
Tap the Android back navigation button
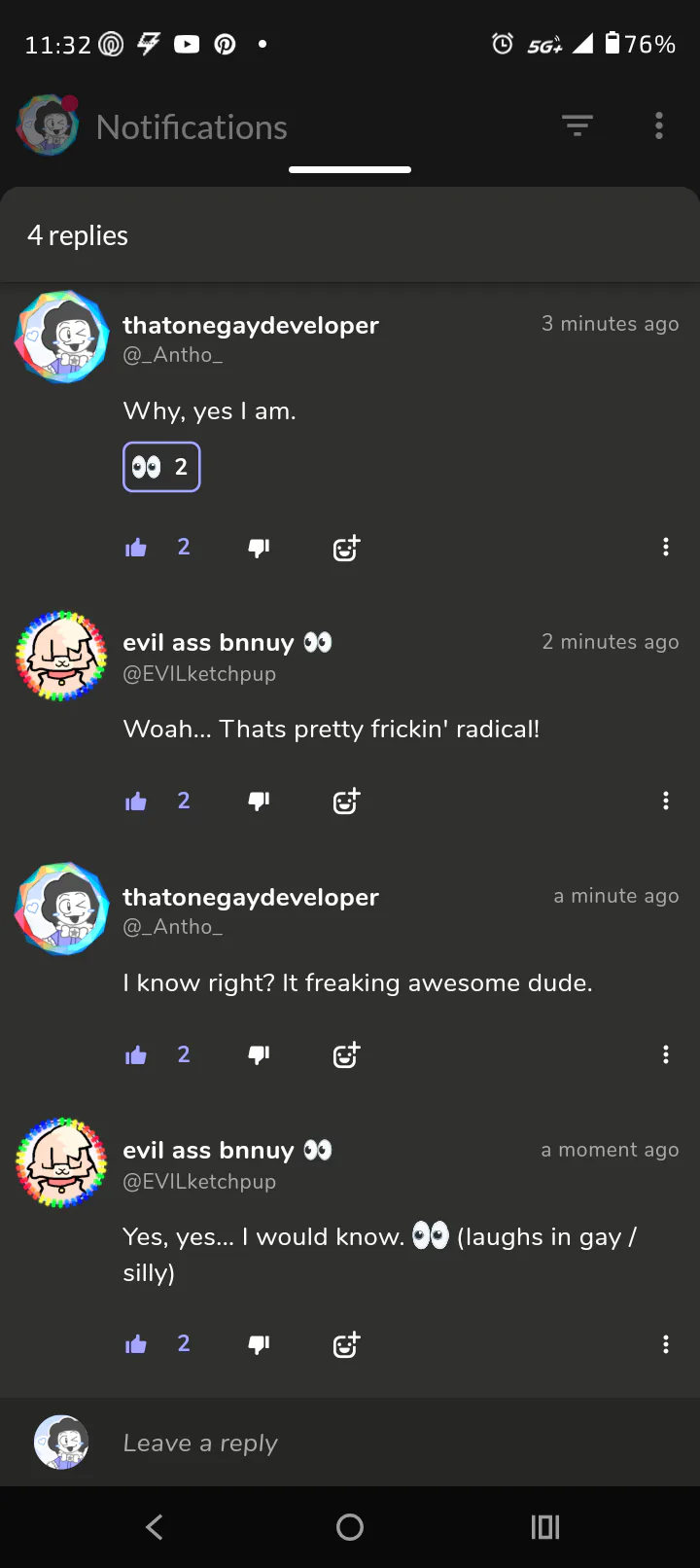click(x=155, y=1527)
